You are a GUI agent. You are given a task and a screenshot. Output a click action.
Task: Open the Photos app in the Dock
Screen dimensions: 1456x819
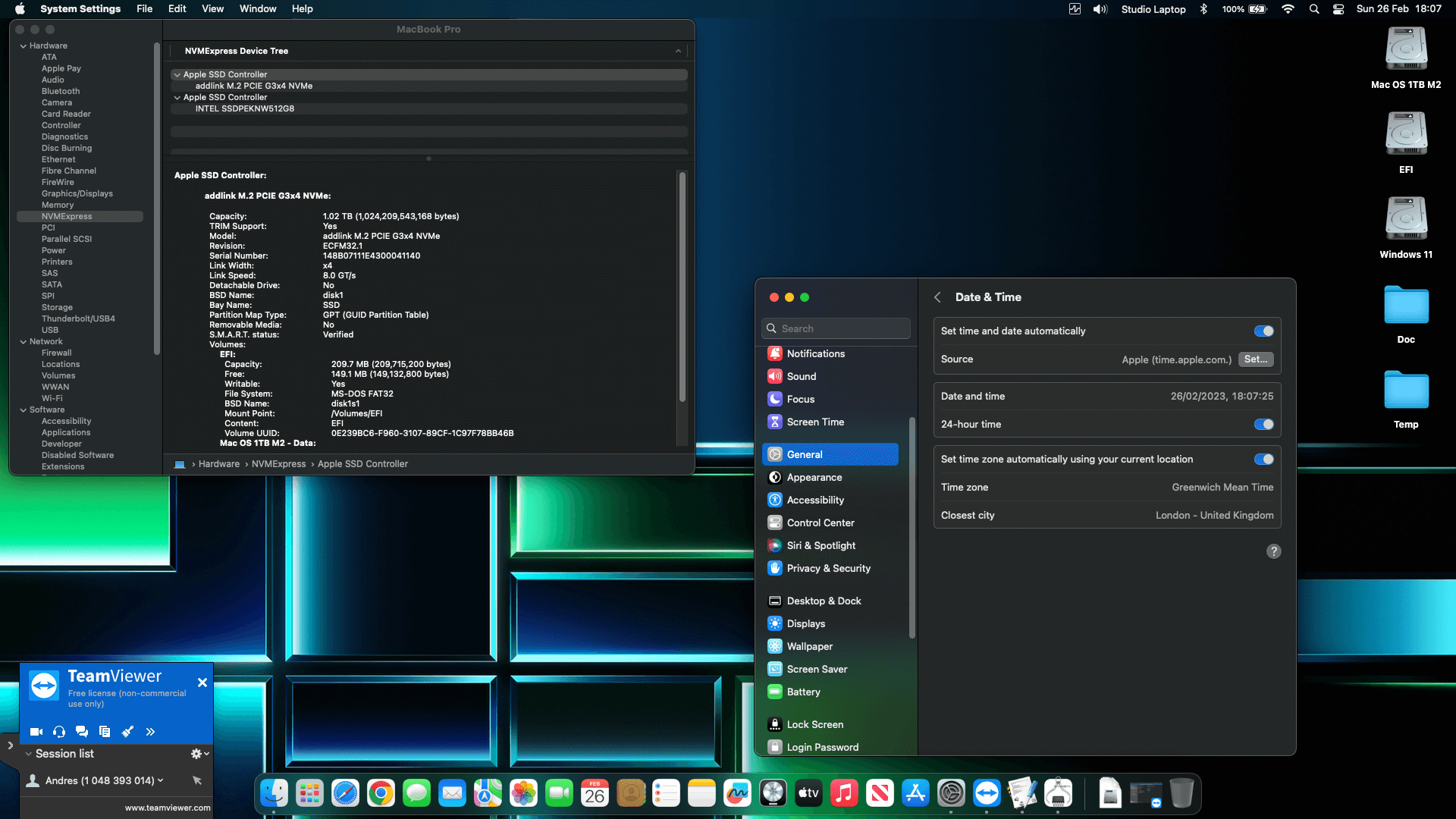(x=523, y=793)
